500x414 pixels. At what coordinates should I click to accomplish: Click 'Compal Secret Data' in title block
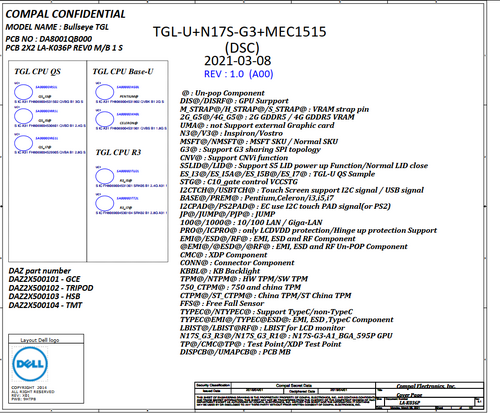click(x=294, y=385)
